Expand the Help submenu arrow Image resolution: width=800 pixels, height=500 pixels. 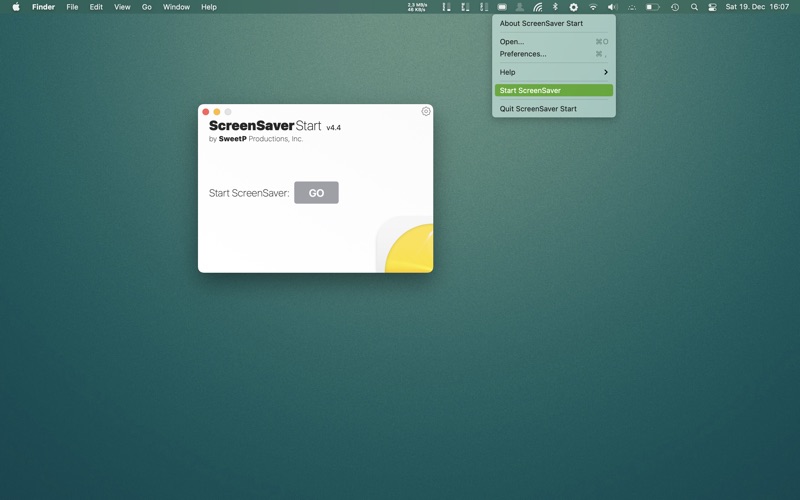(x=606, y=72)
